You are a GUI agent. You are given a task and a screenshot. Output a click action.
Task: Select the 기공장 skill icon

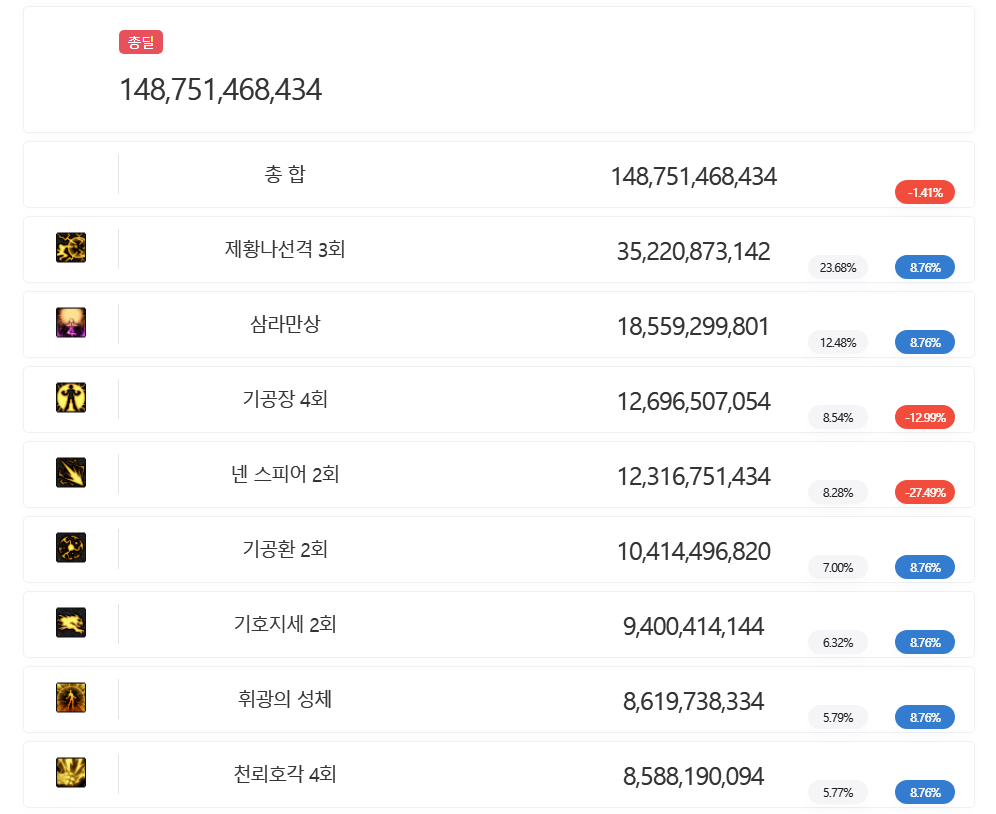pyautogui.click(x=71, y=398)
